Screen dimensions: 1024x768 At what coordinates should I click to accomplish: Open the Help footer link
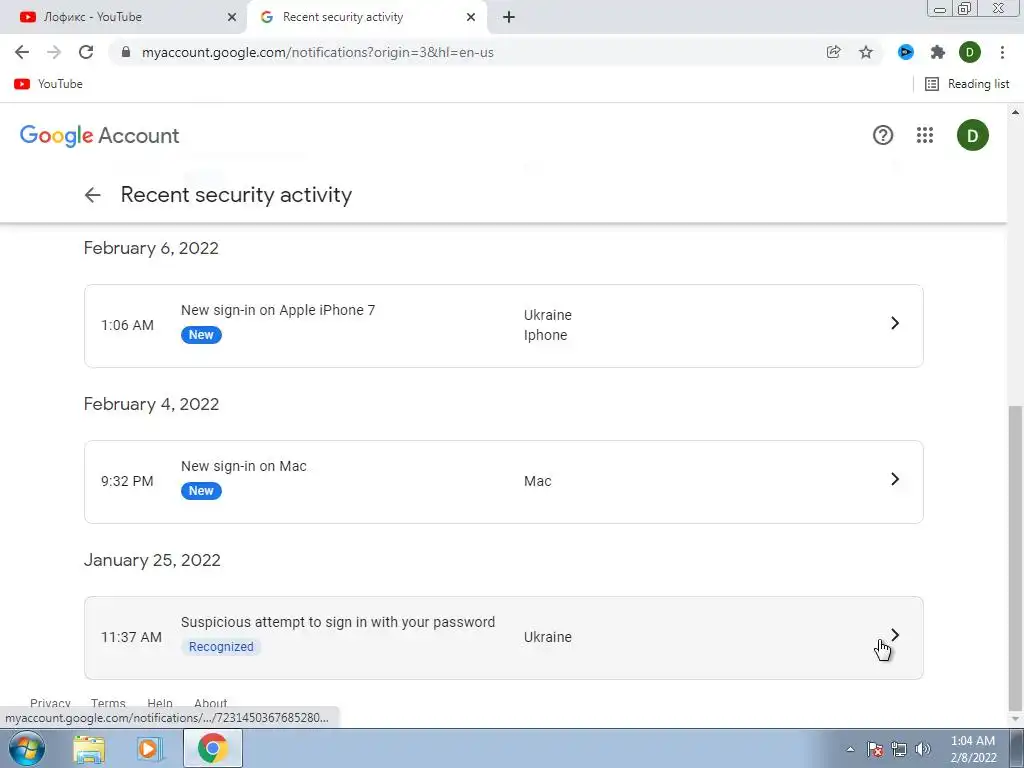pyautogui.click(x=160, y=703)
